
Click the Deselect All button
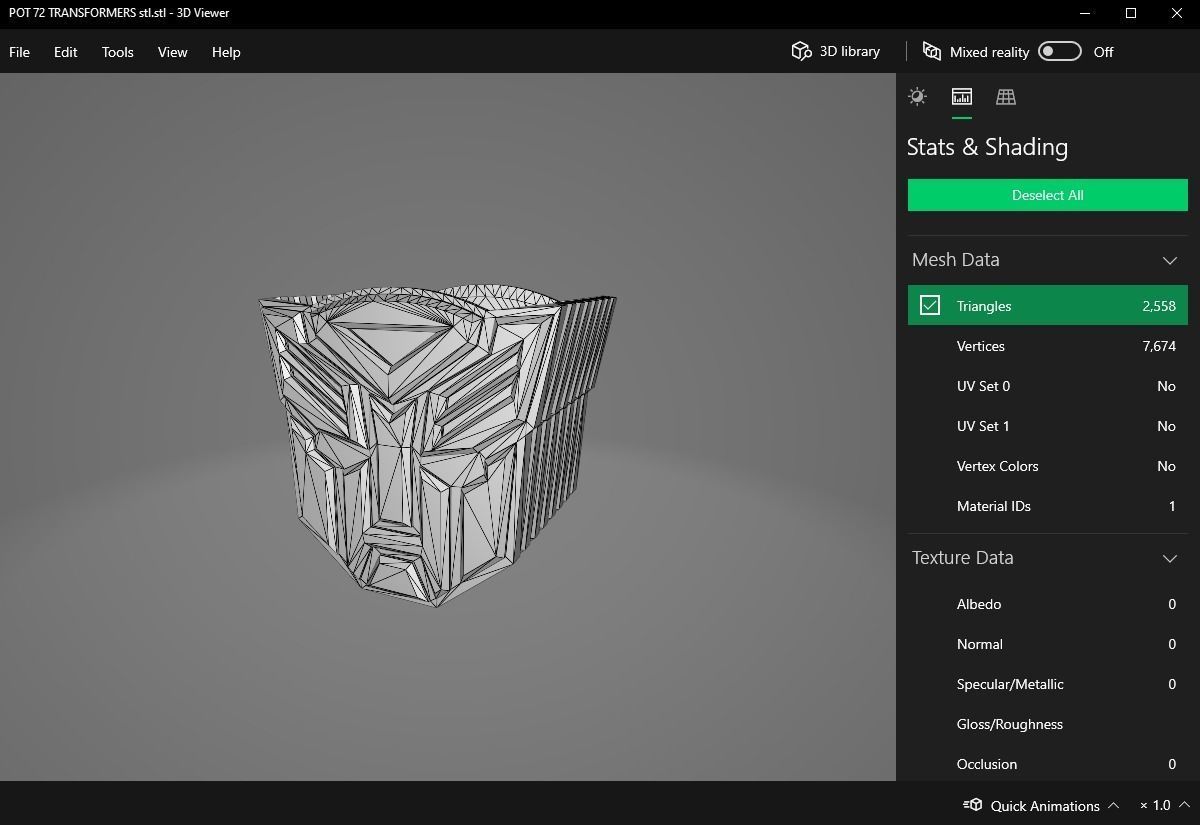[1047, 195]
